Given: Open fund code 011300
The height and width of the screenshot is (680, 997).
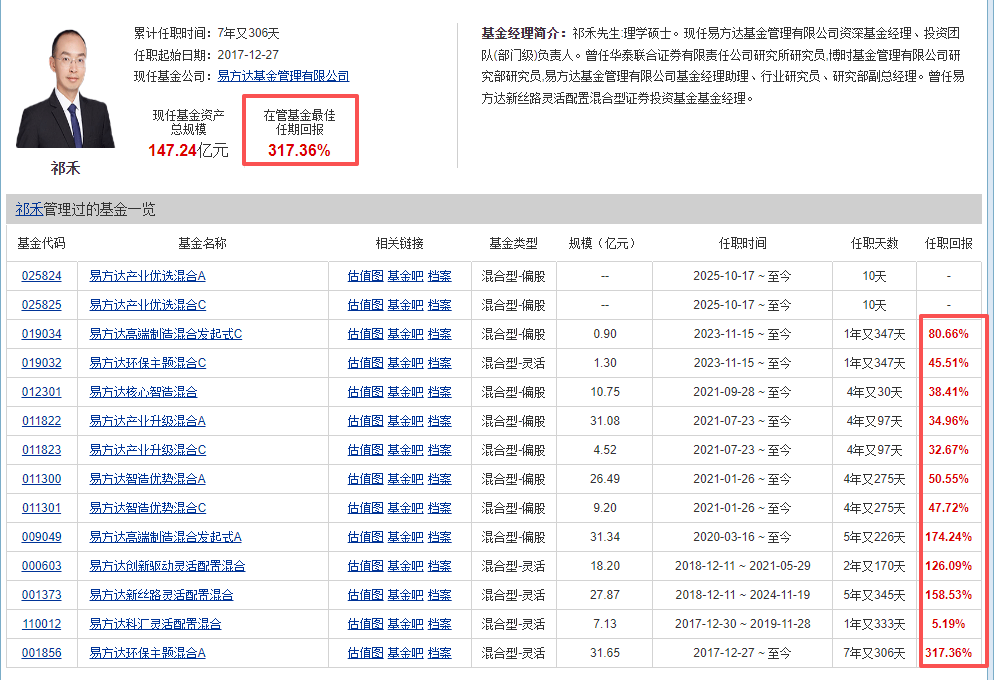Looking at the screenshot, I should (42, 479).
